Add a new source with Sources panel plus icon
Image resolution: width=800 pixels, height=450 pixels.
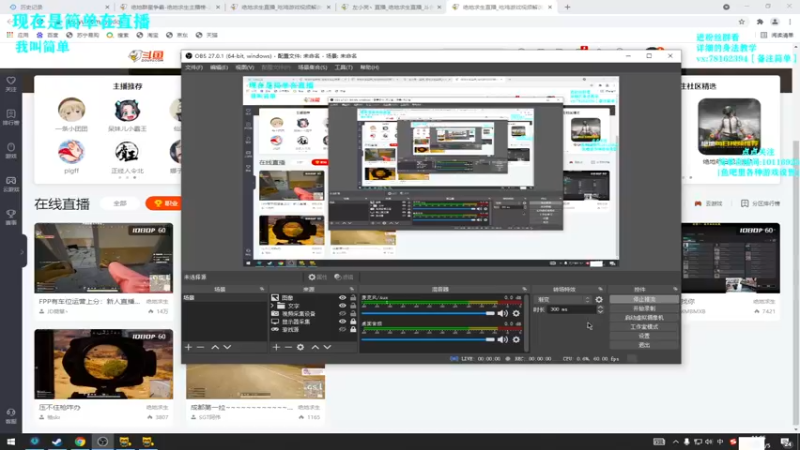coord(276,347)
